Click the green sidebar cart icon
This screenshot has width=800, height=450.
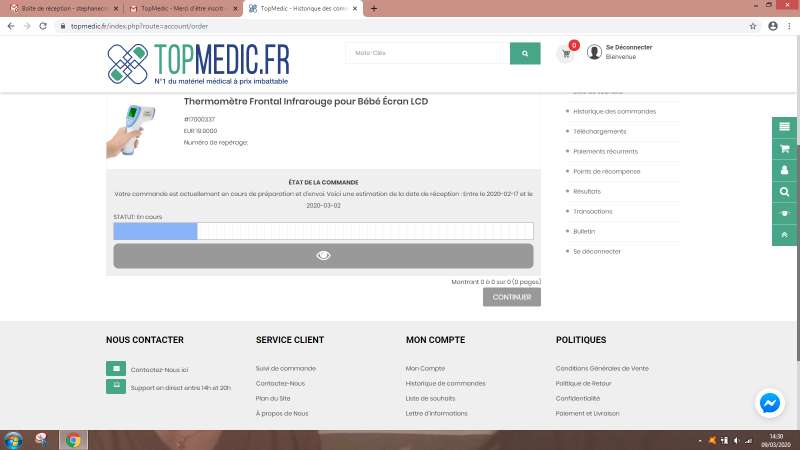(x=784, y=148)
